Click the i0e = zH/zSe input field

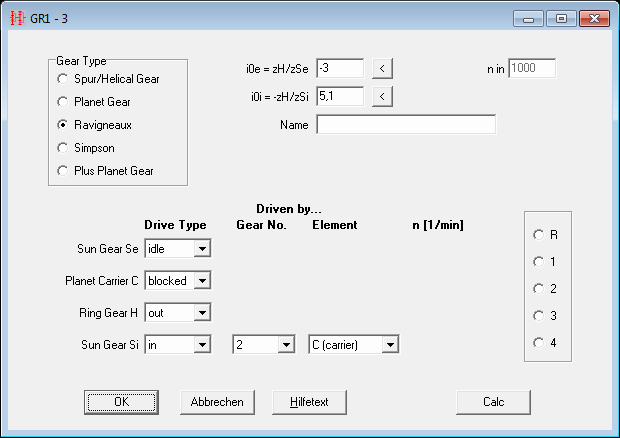pos(340,68)
